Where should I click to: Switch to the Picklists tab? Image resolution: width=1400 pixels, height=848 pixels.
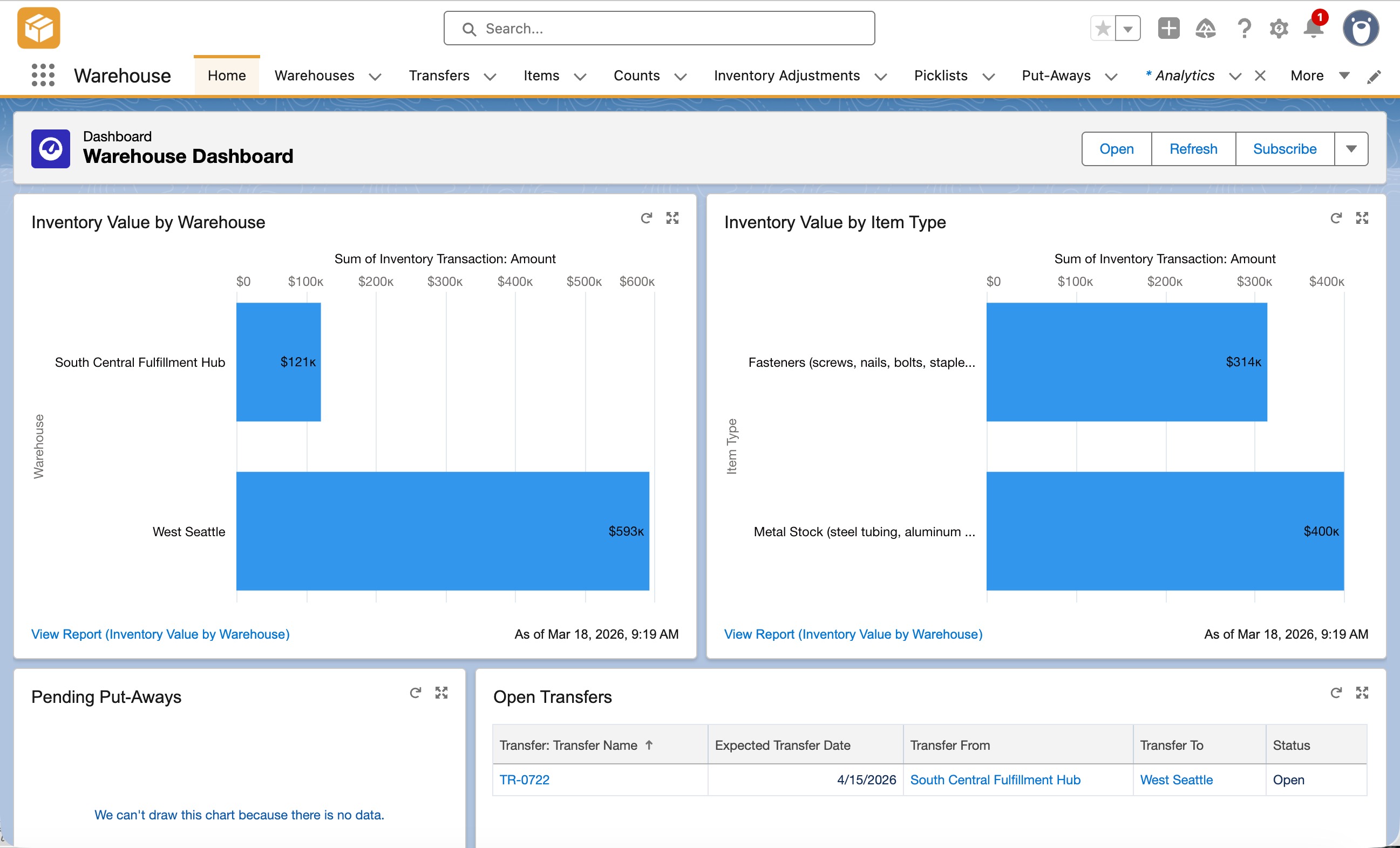point(940,76)
